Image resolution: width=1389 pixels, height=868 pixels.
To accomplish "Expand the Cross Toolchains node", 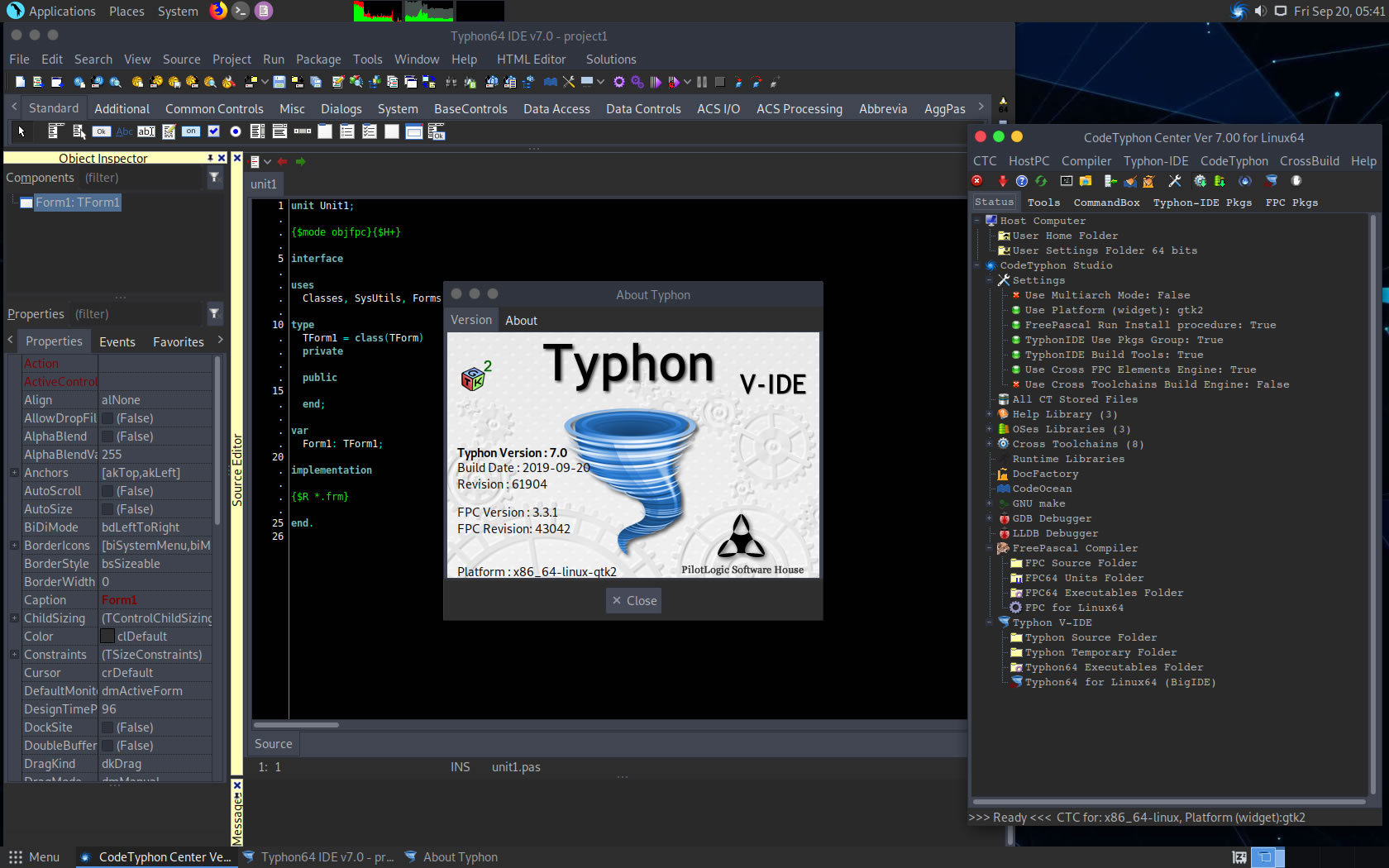I will (x=990, y=444).
